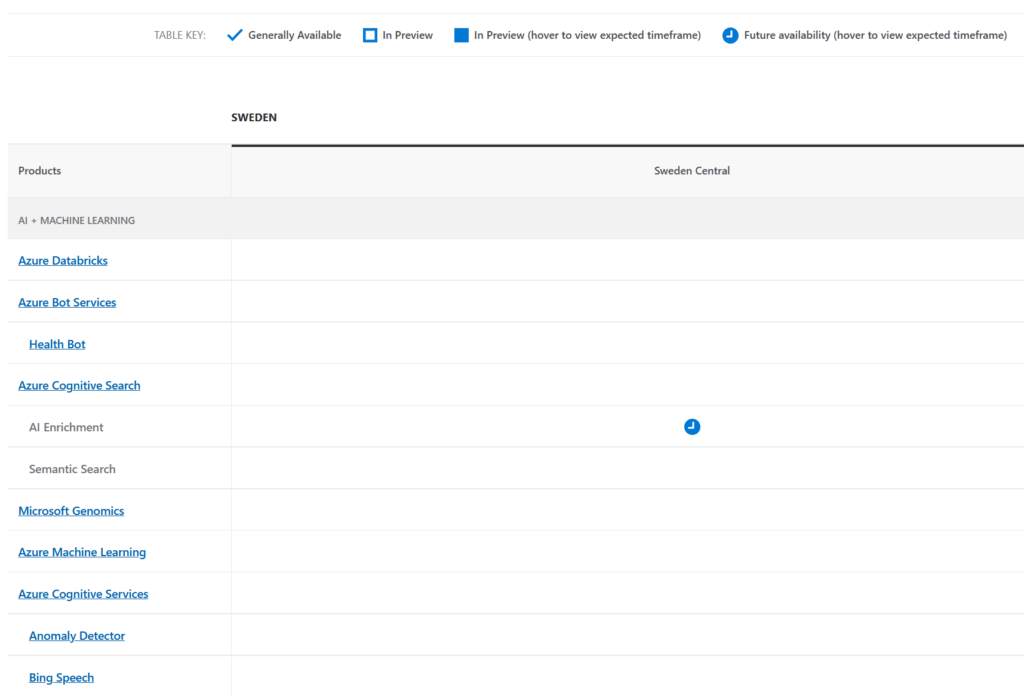Open the Azure Machine Learning link

[x=82, y=552]
